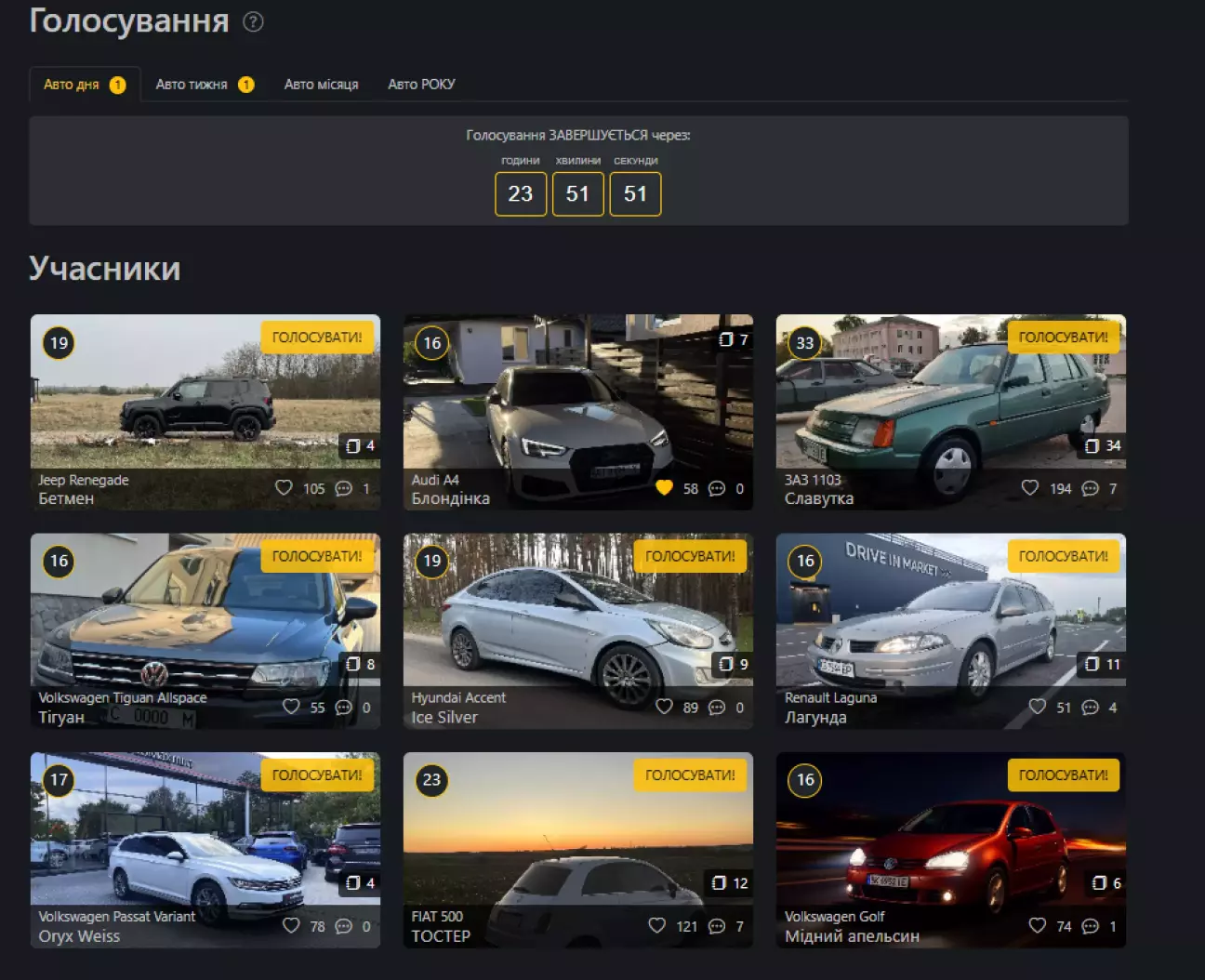Vote for Volkswagen Tiguan Allspace Tiryan
1205x980 pixels.
point(317,556)
